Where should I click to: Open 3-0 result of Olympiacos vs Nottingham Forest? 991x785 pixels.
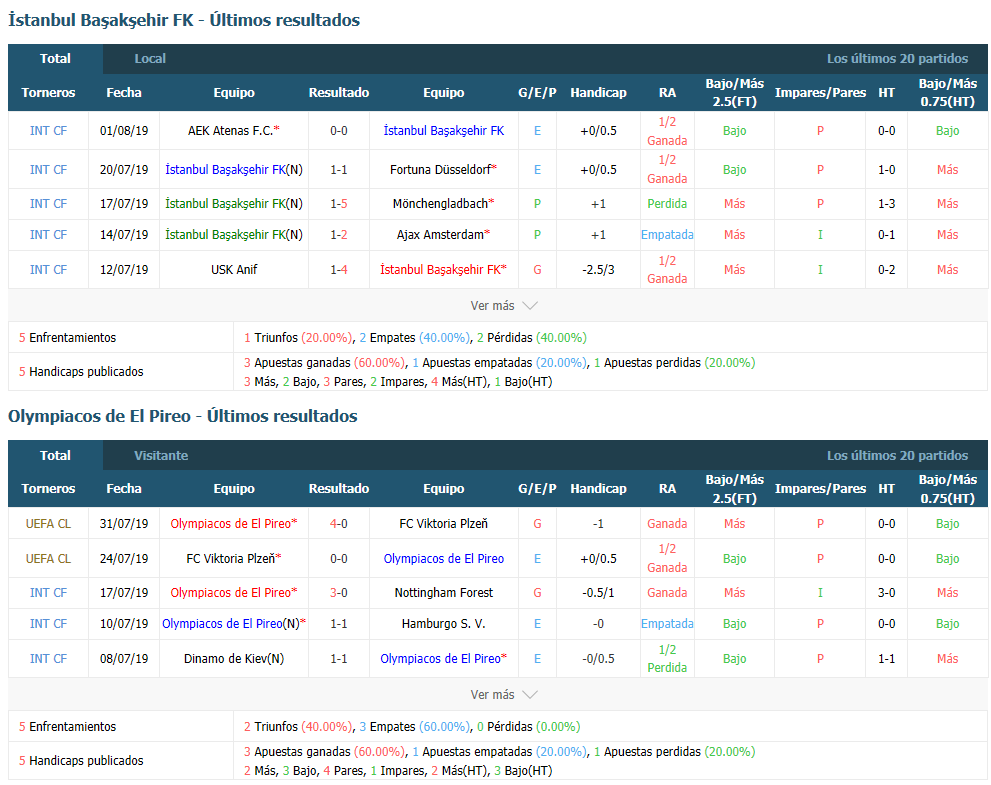coord(339,593)
